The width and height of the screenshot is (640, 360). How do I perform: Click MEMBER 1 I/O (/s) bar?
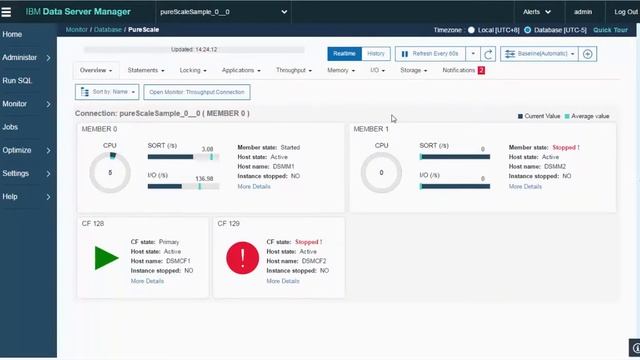pos(455,187)
